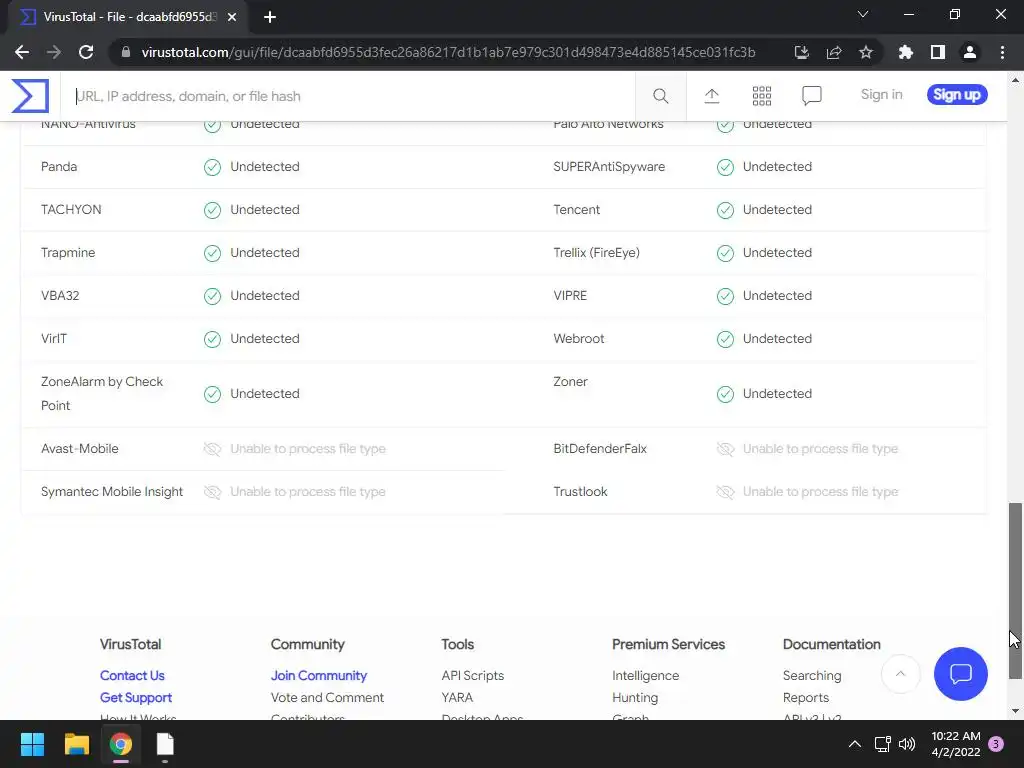
Task: Open tab search dropdown chevron
Action: [863, 14]
